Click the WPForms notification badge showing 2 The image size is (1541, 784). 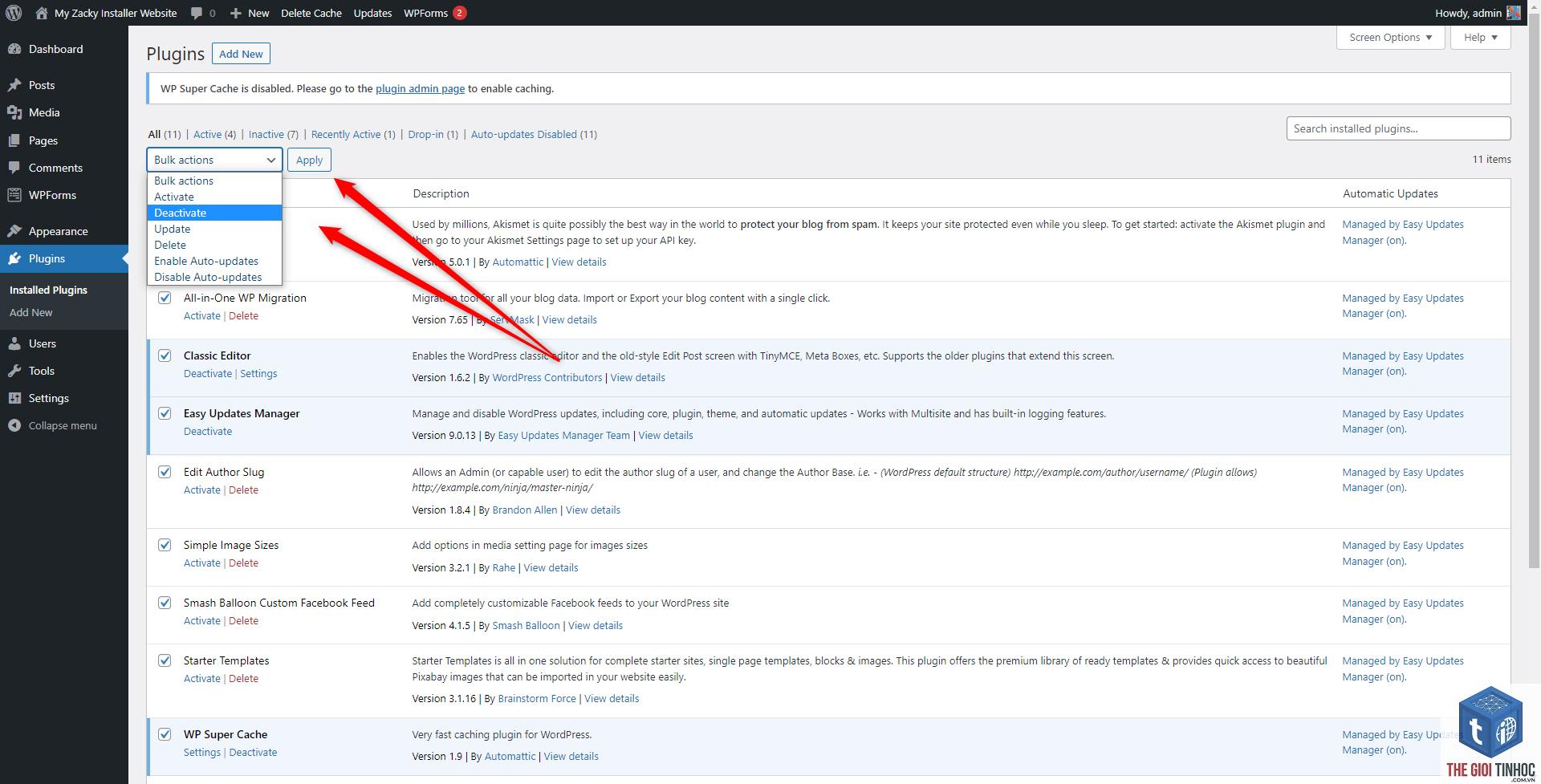459,13
